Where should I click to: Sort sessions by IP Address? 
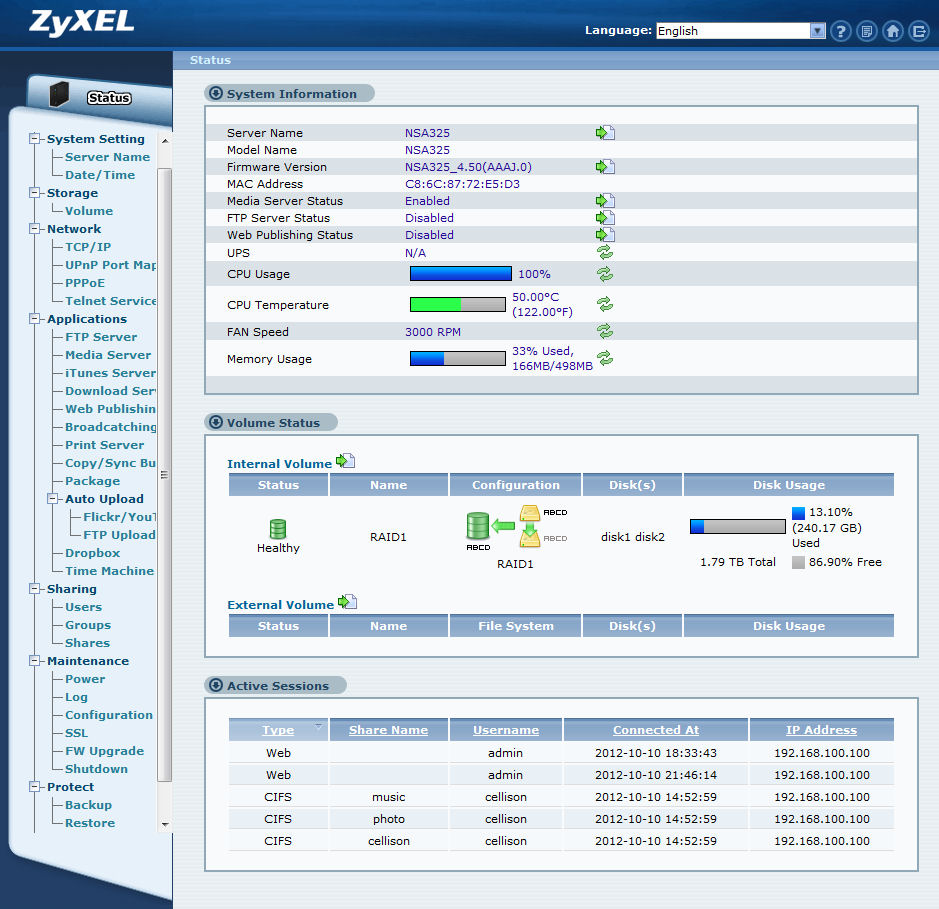tap(821, 730)
